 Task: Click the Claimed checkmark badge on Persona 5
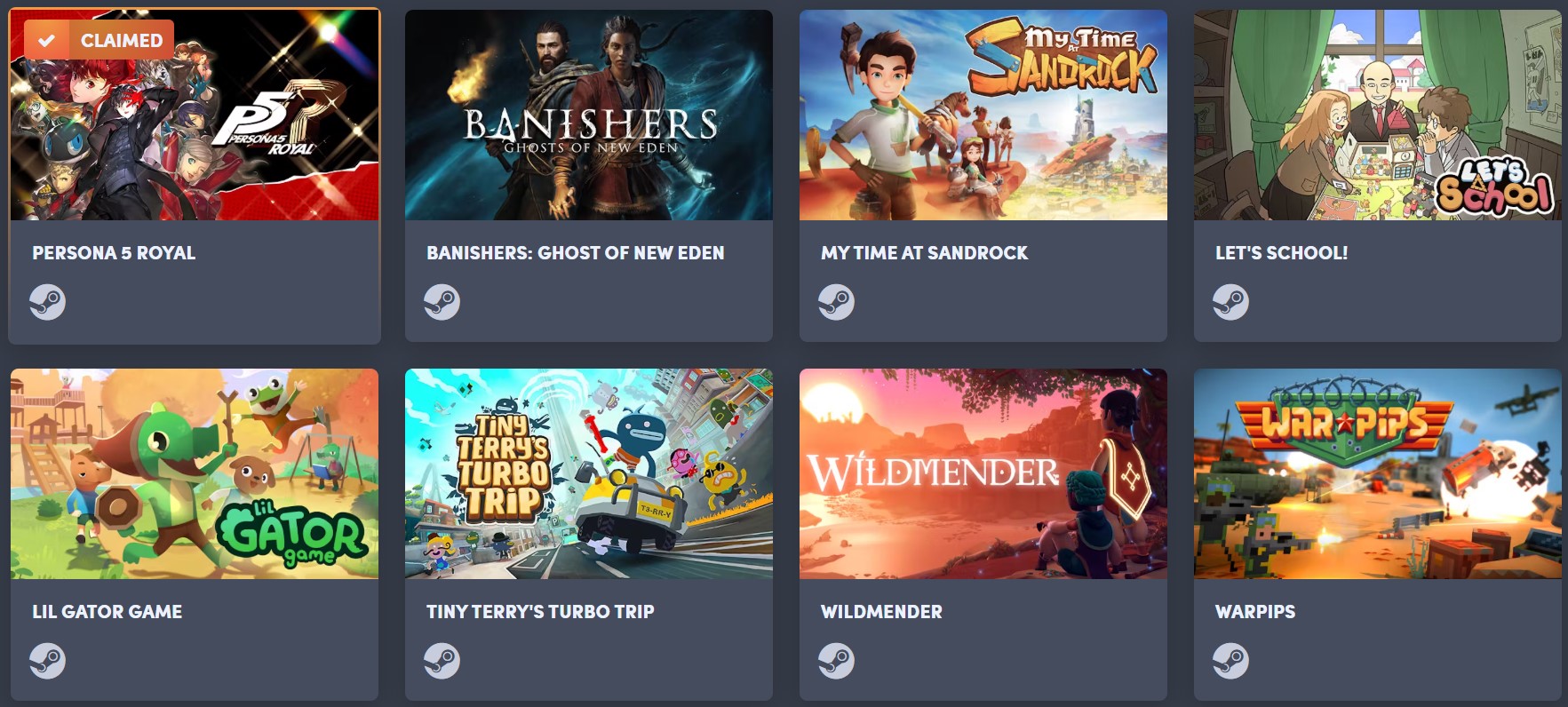coord(99,40)
